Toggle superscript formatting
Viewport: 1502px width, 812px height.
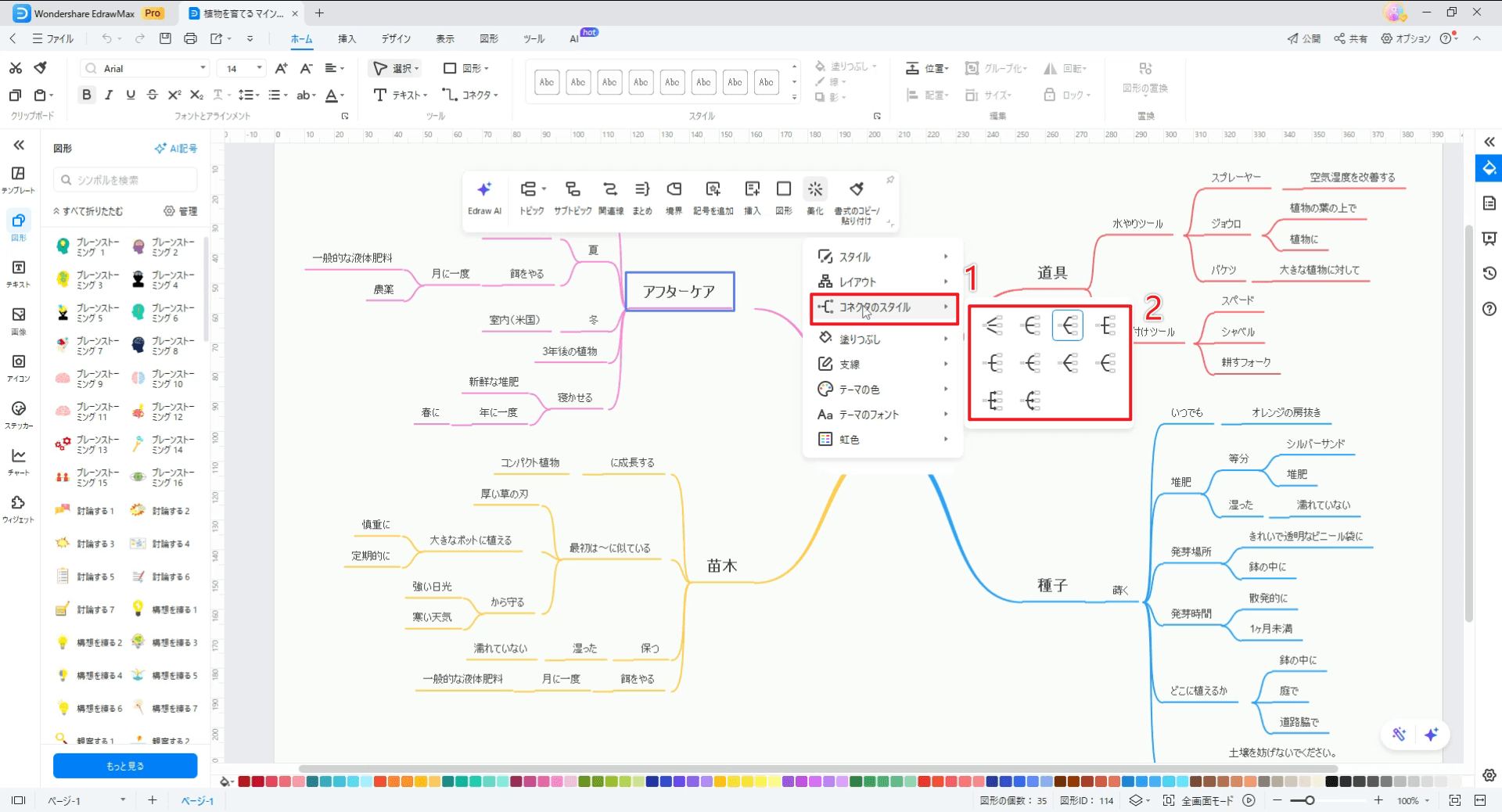point(174,95)
